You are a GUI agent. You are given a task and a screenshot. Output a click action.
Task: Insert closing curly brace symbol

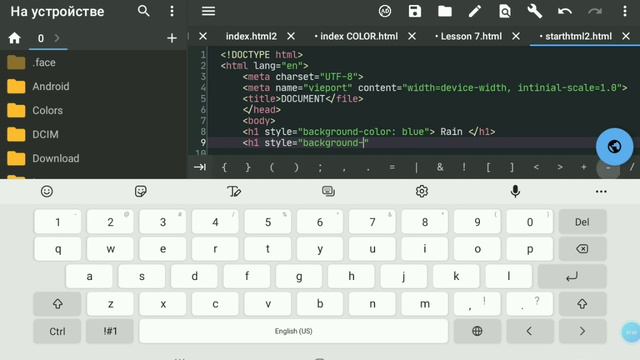[248, 167]
